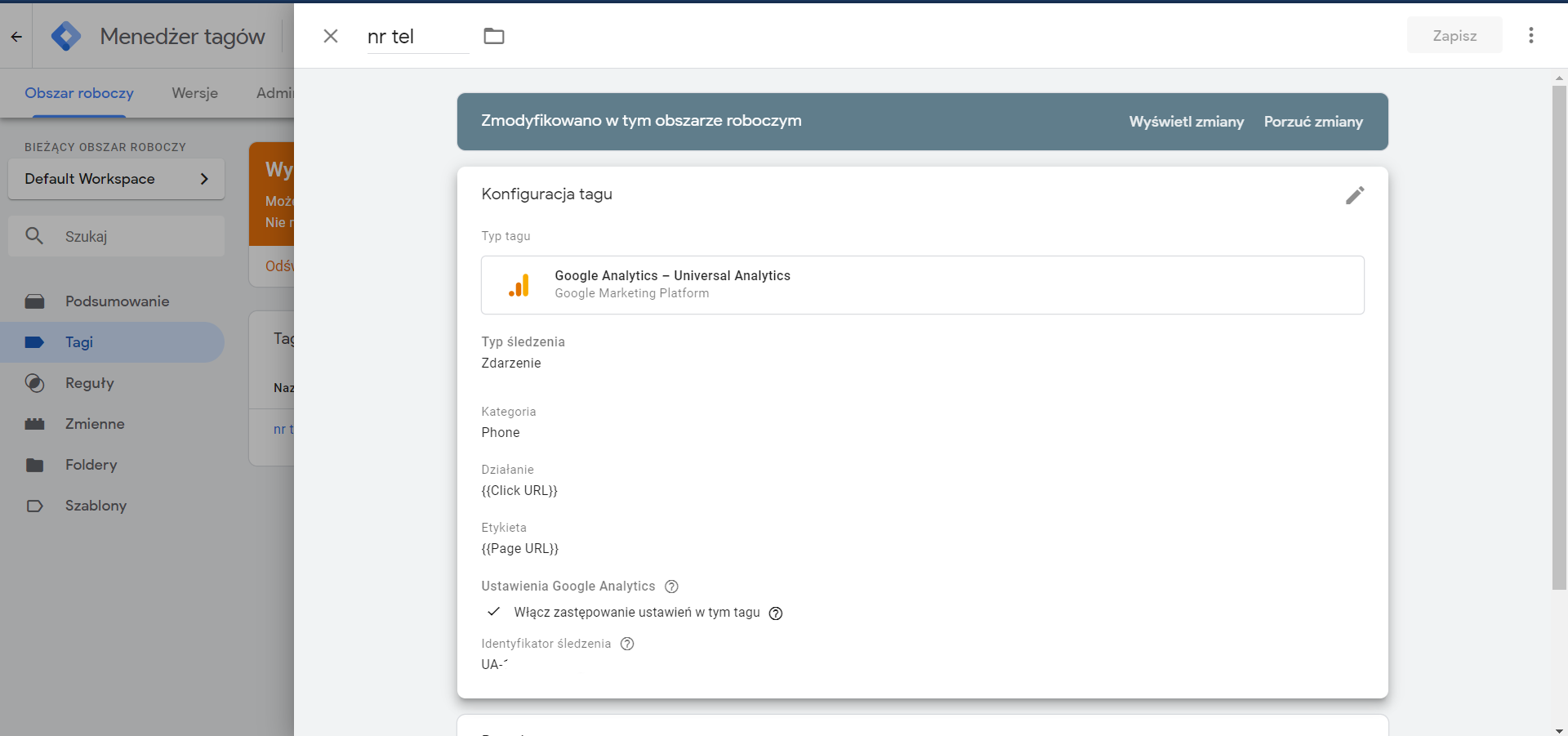1568x736 pixels.
Task: Click the Tagi label icon
Action: click(34, 342)
